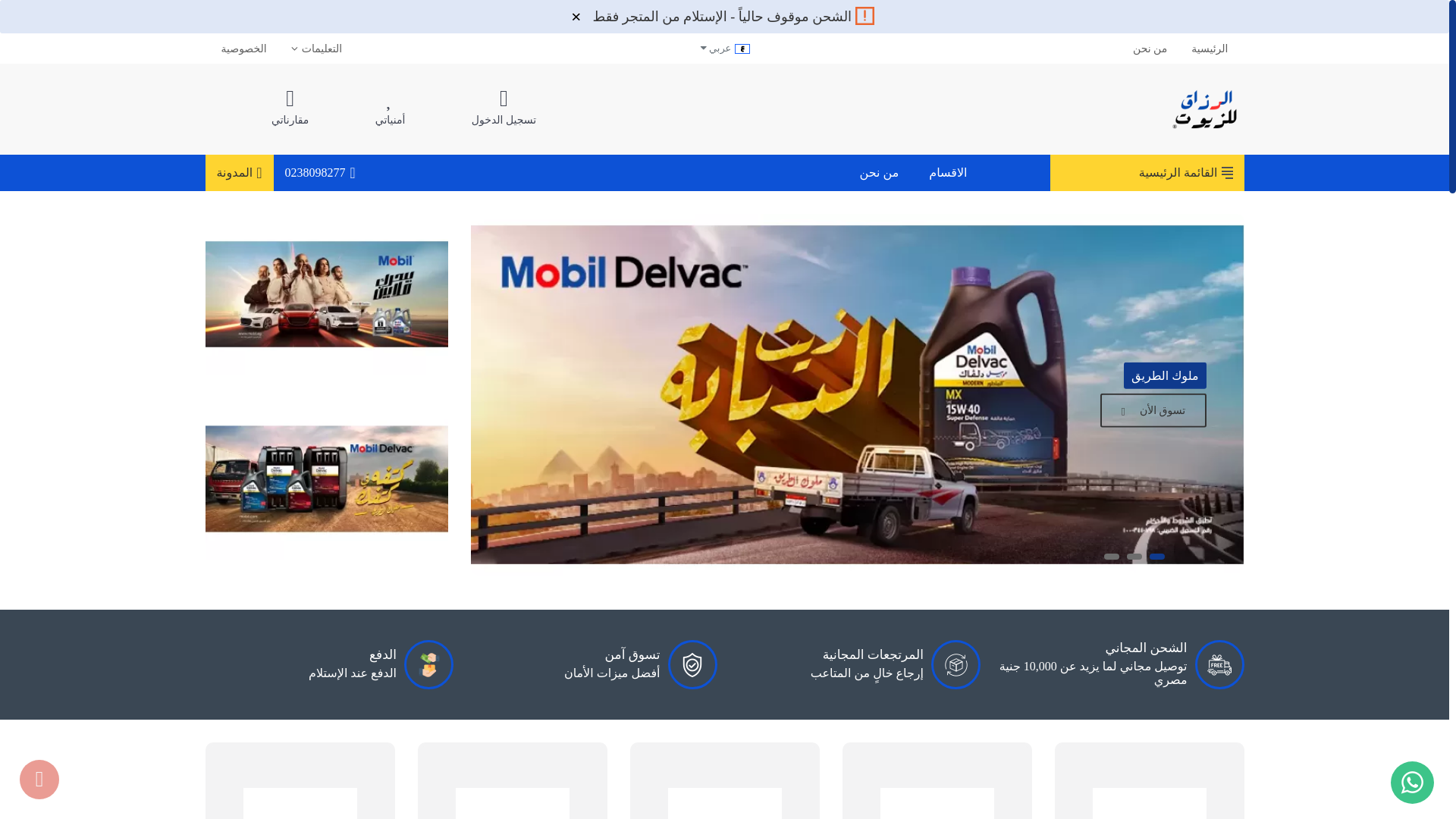Click the cash on delivery payment icon

click(x=428, y=665)
